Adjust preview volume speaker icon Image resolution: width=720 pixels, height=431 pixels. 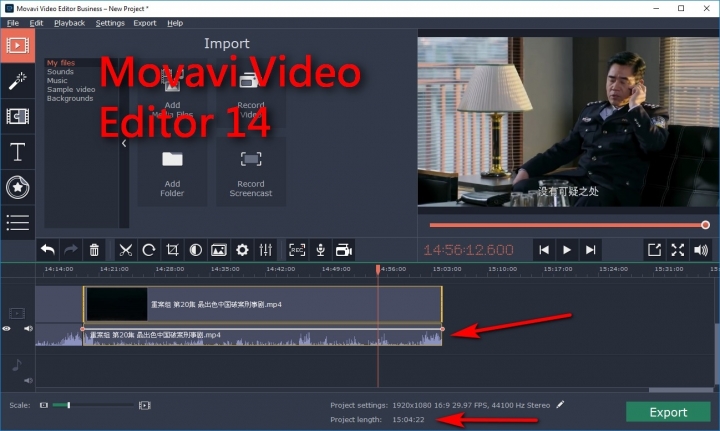coord(701,250)
